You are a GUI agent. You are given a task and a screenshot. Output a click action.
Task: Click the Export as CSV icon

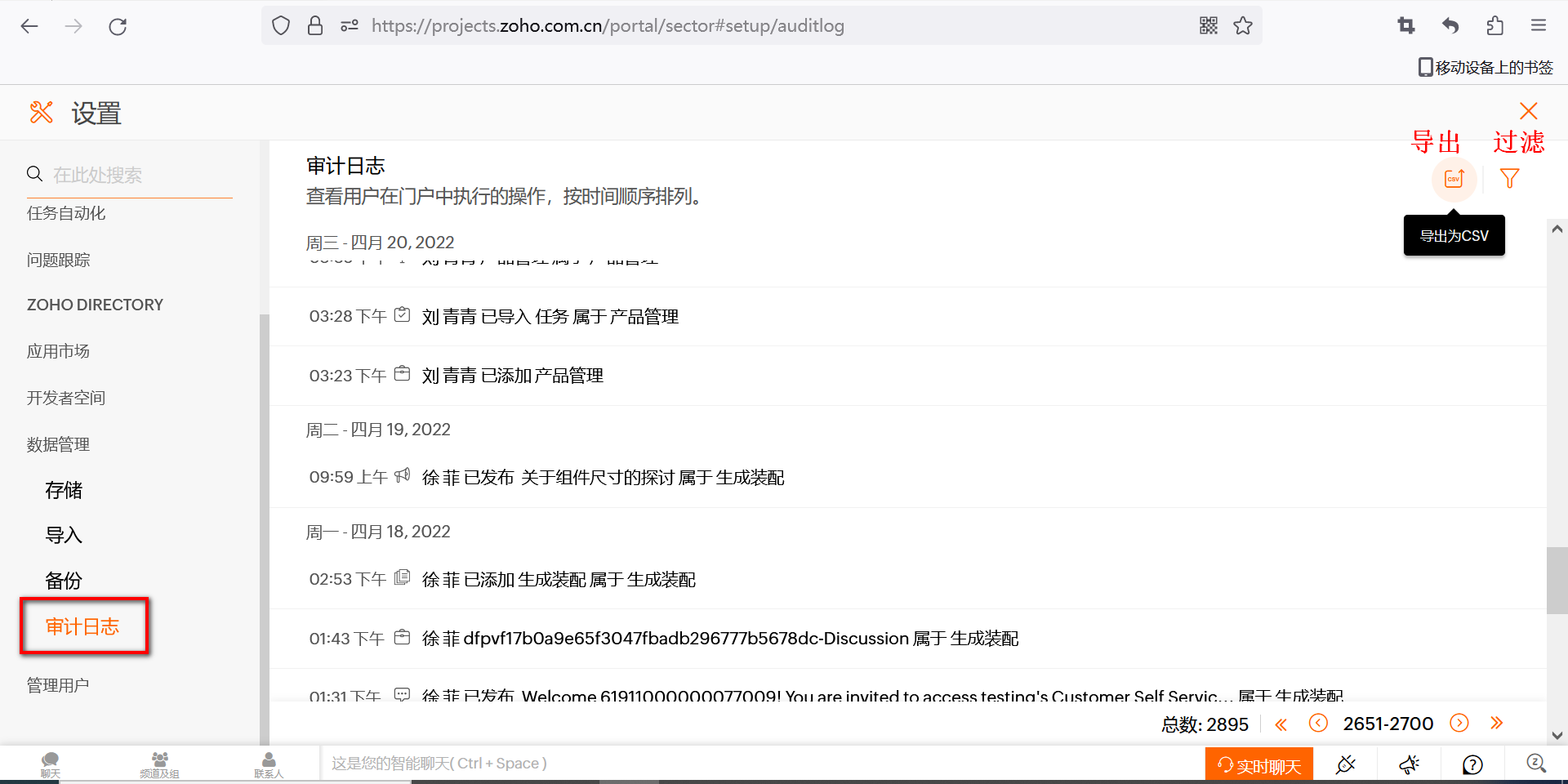1454,179
